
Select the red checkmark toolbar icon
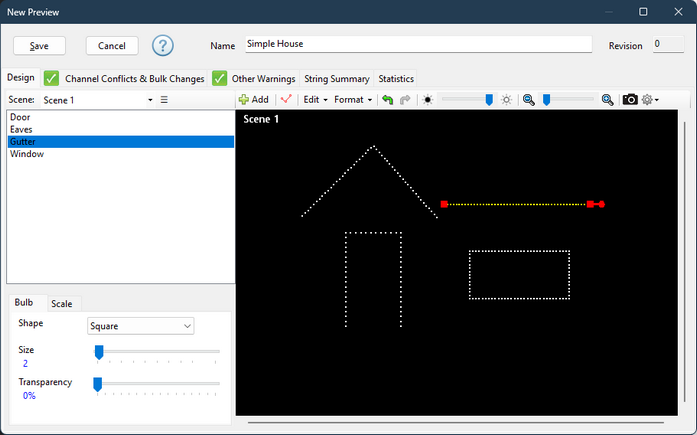tap(286, 99)
